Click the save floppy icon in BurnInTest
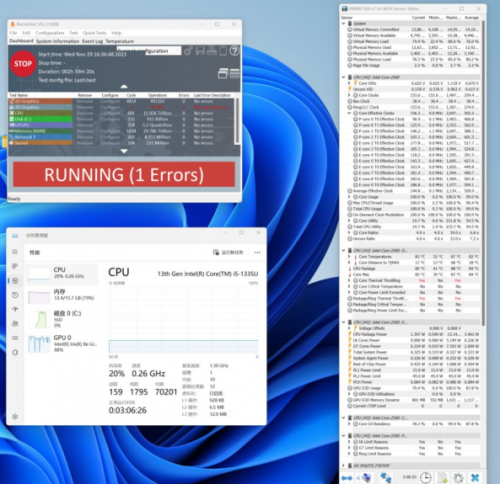The height and width of the screenshot is (484, 500). (200, 51)
